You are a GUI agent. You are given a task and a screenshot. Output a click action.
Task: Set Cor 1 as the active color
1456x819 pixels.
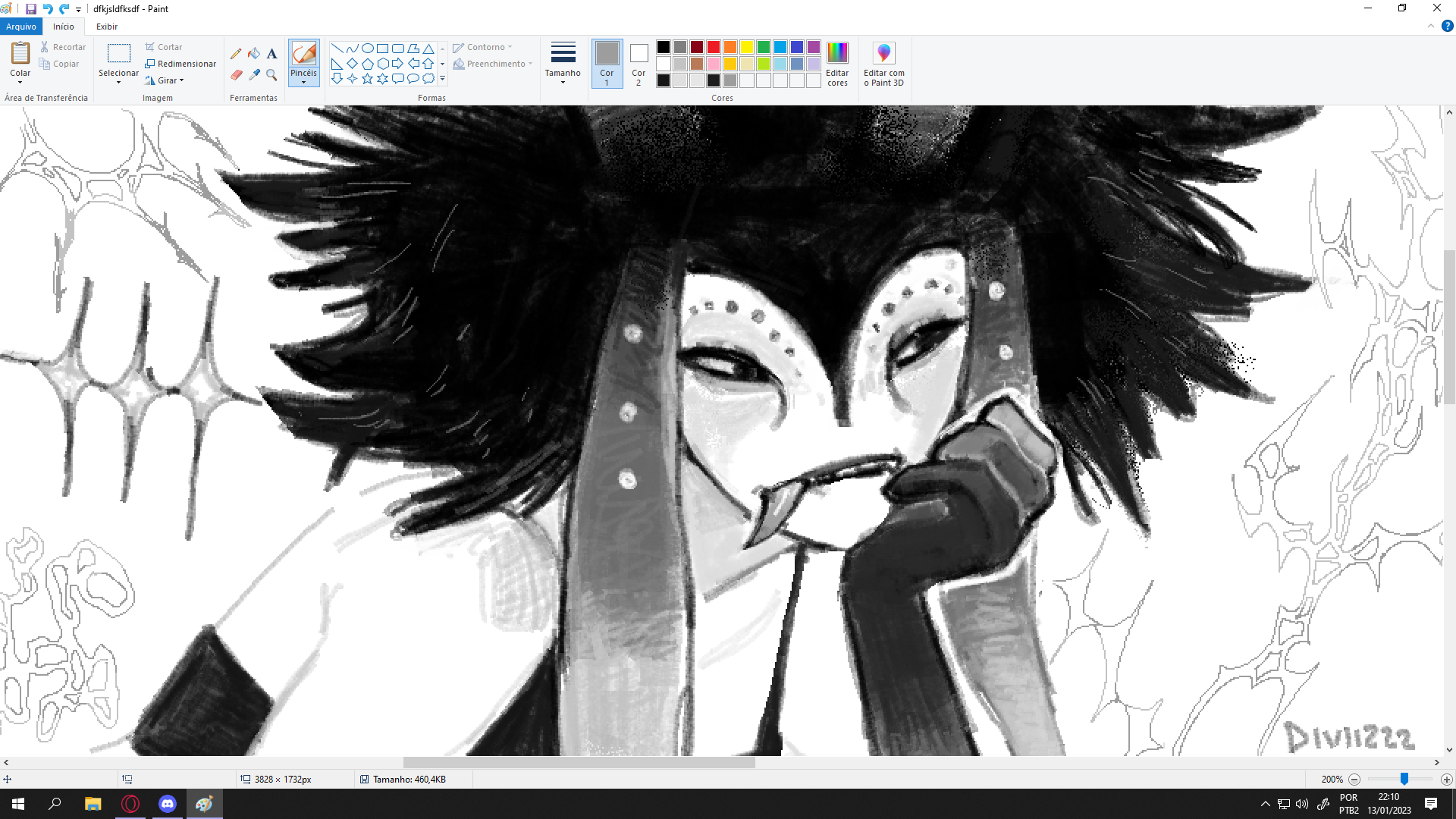coord(607,63)
